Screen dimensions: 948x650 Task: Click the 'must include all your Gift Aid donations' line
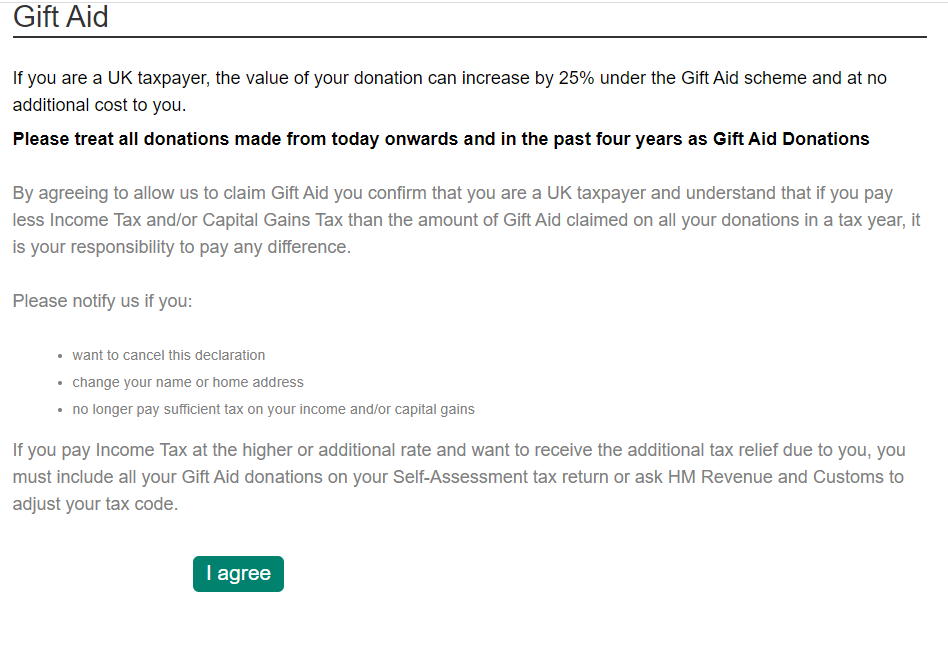pyautogui.click(x=458, y=477)
